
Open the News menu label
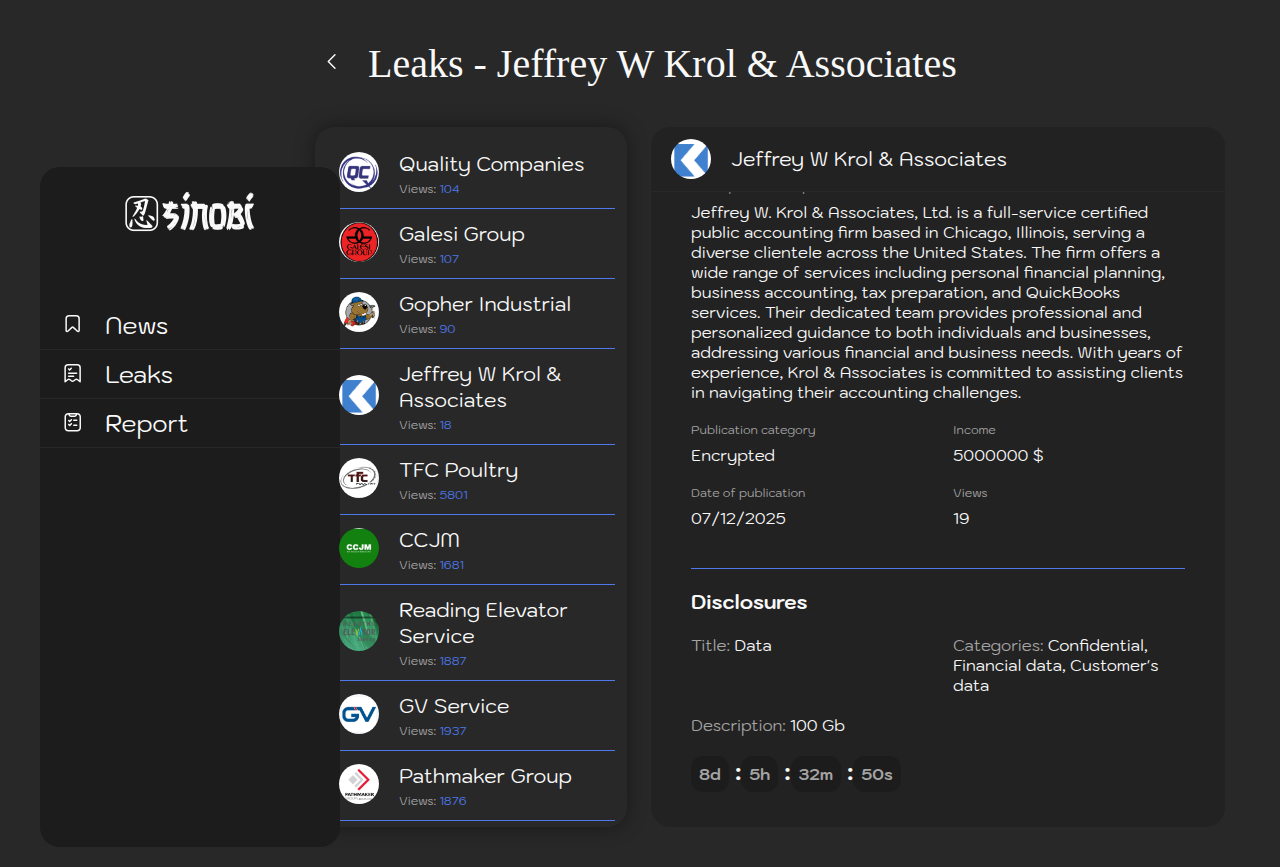click(x=136, y=326)
